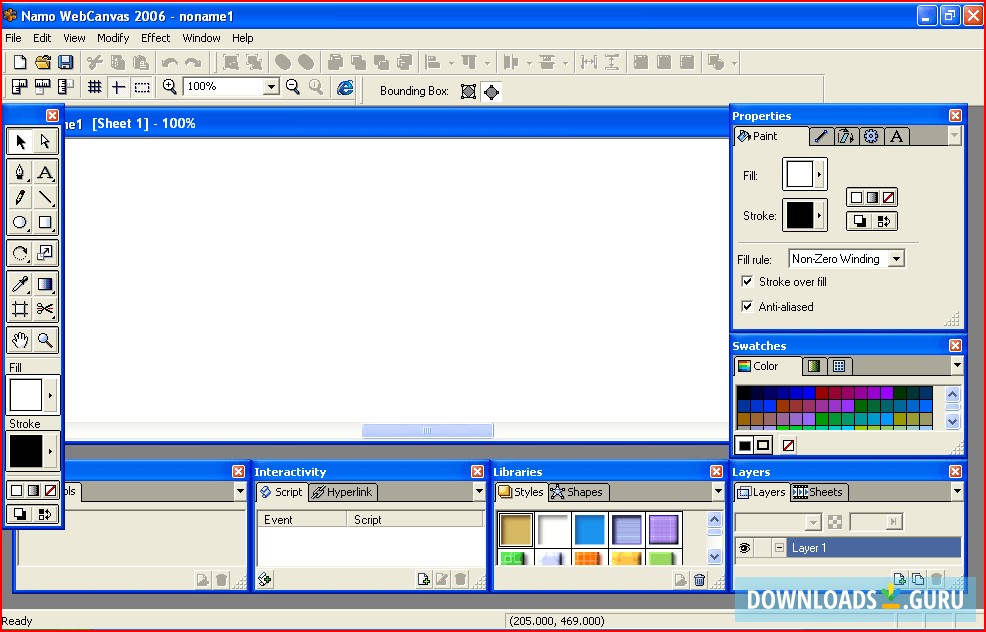Open the Swatches panel options arrow
This screenshot has width=986, height=632.
(x=957, y=365)
